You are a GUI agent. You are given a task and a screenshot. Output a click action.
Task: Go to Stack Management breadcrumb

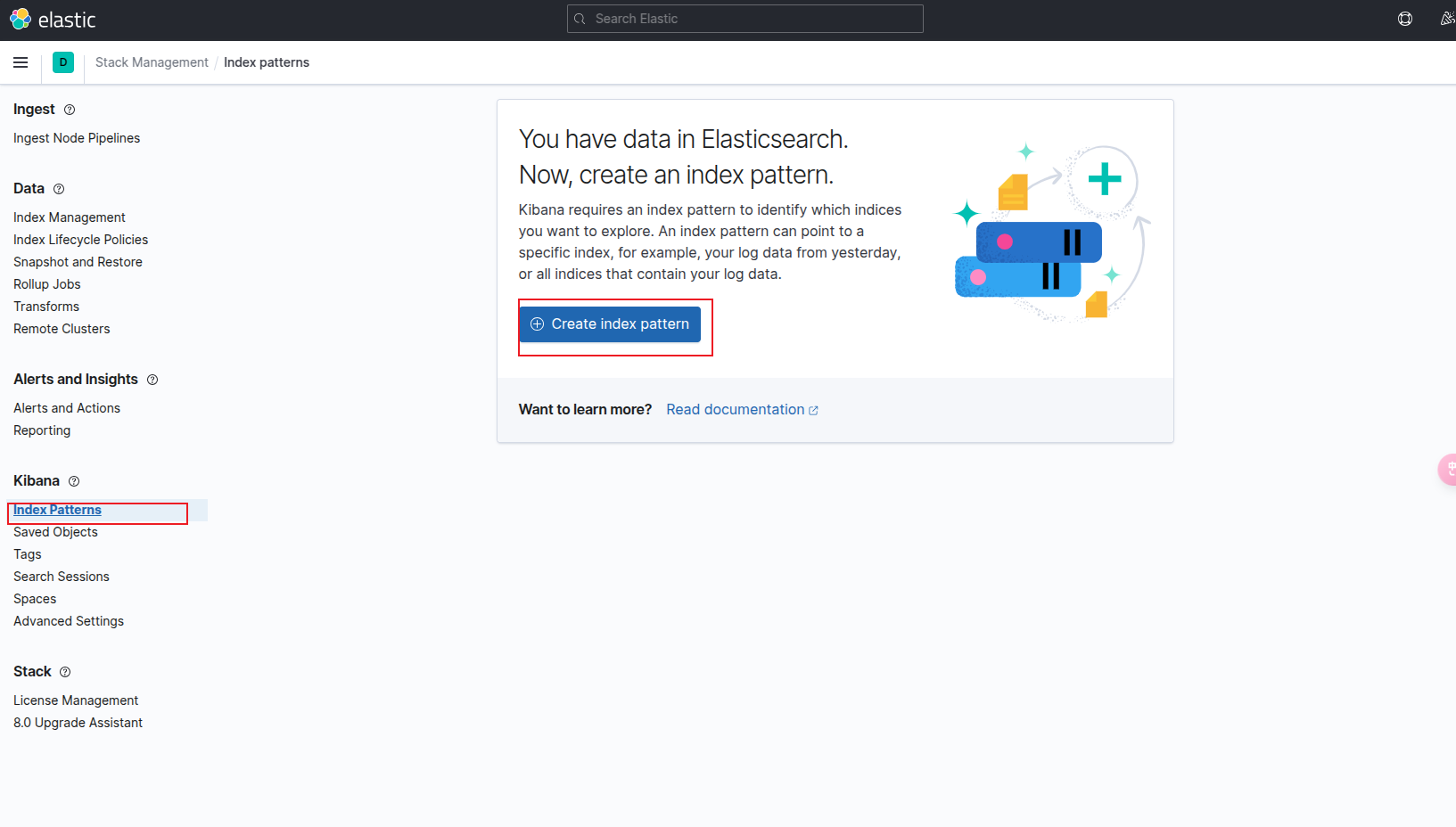[x=152, y=62]
